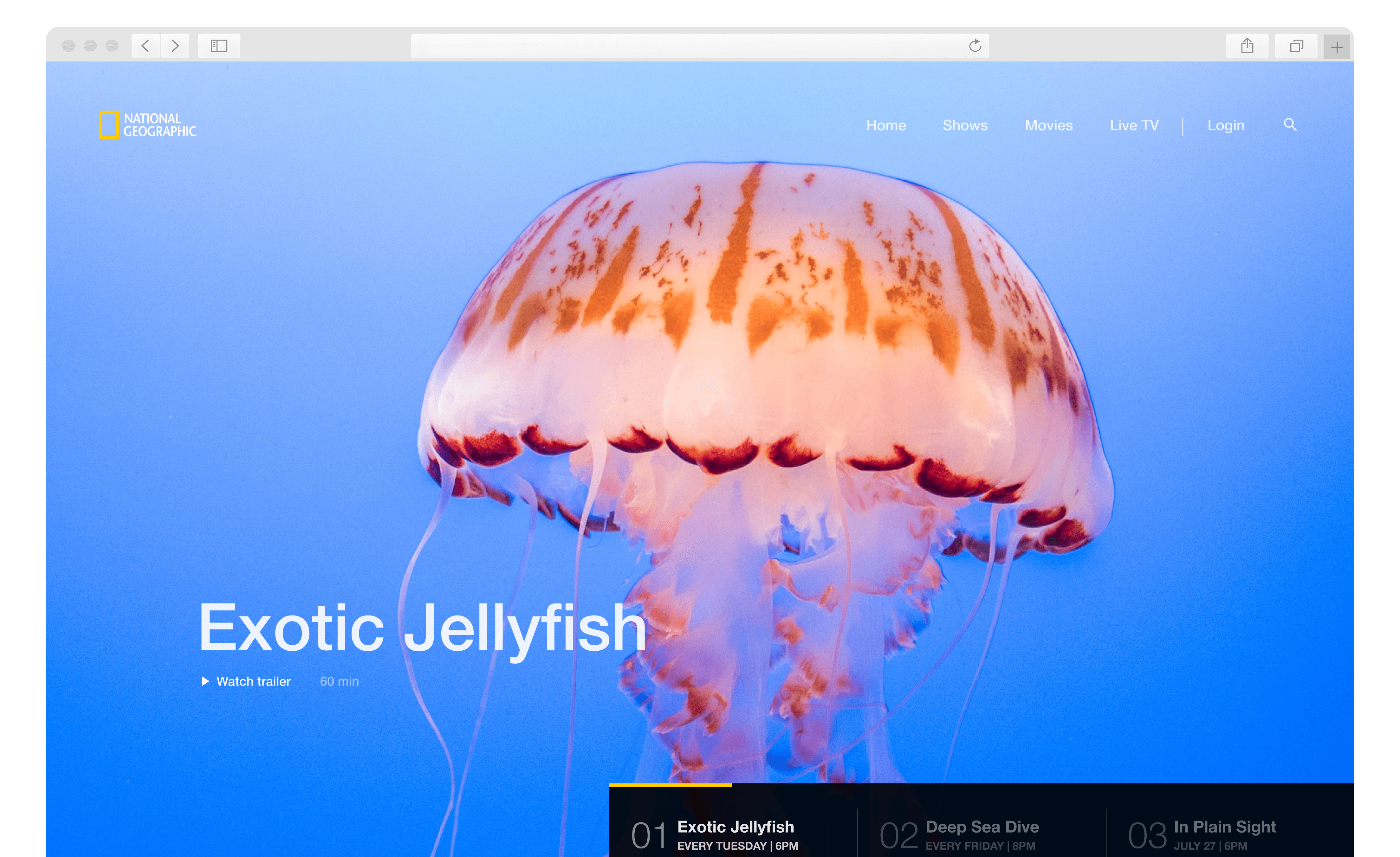Click the browser forward arrow button
The height and width of the screenshot is (857, 1400).
click(x=175, y=45)
